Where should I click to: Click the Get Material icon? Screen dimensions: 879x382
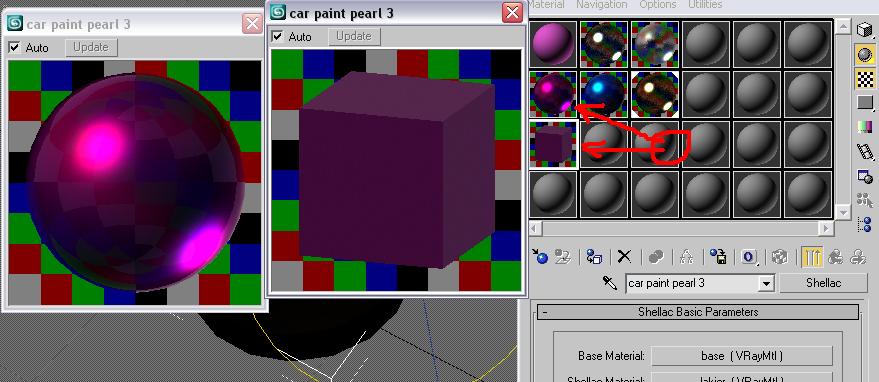click(x=540, y=257)
